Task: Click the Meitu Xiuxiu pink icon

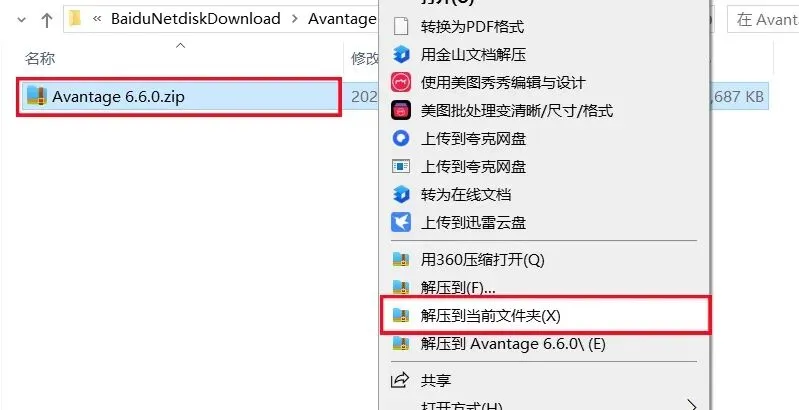Action: click(x=401, y=82)
